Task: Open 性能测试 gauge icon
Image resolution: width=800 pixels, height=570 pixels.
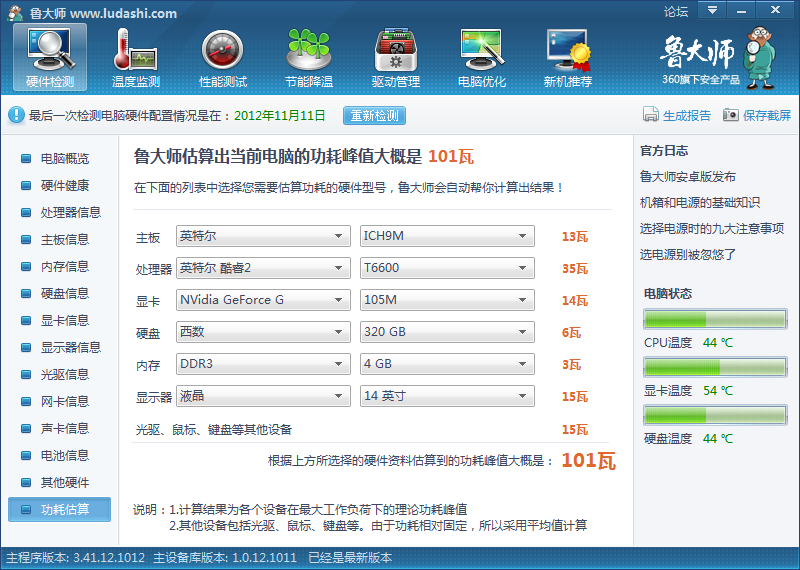Action: pos(222,50)
